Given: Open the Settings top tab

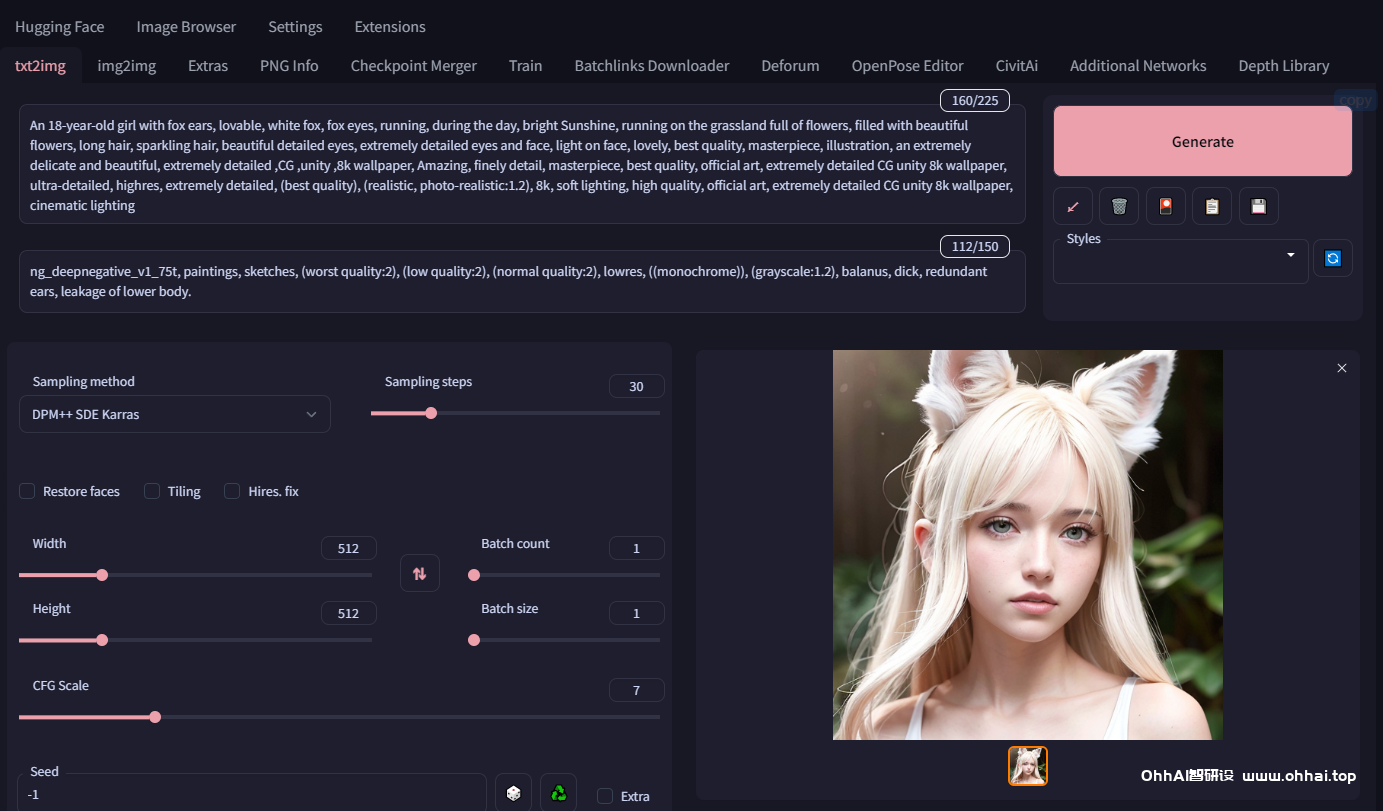Looking at the screenshot, I should (x=295, y=27).
